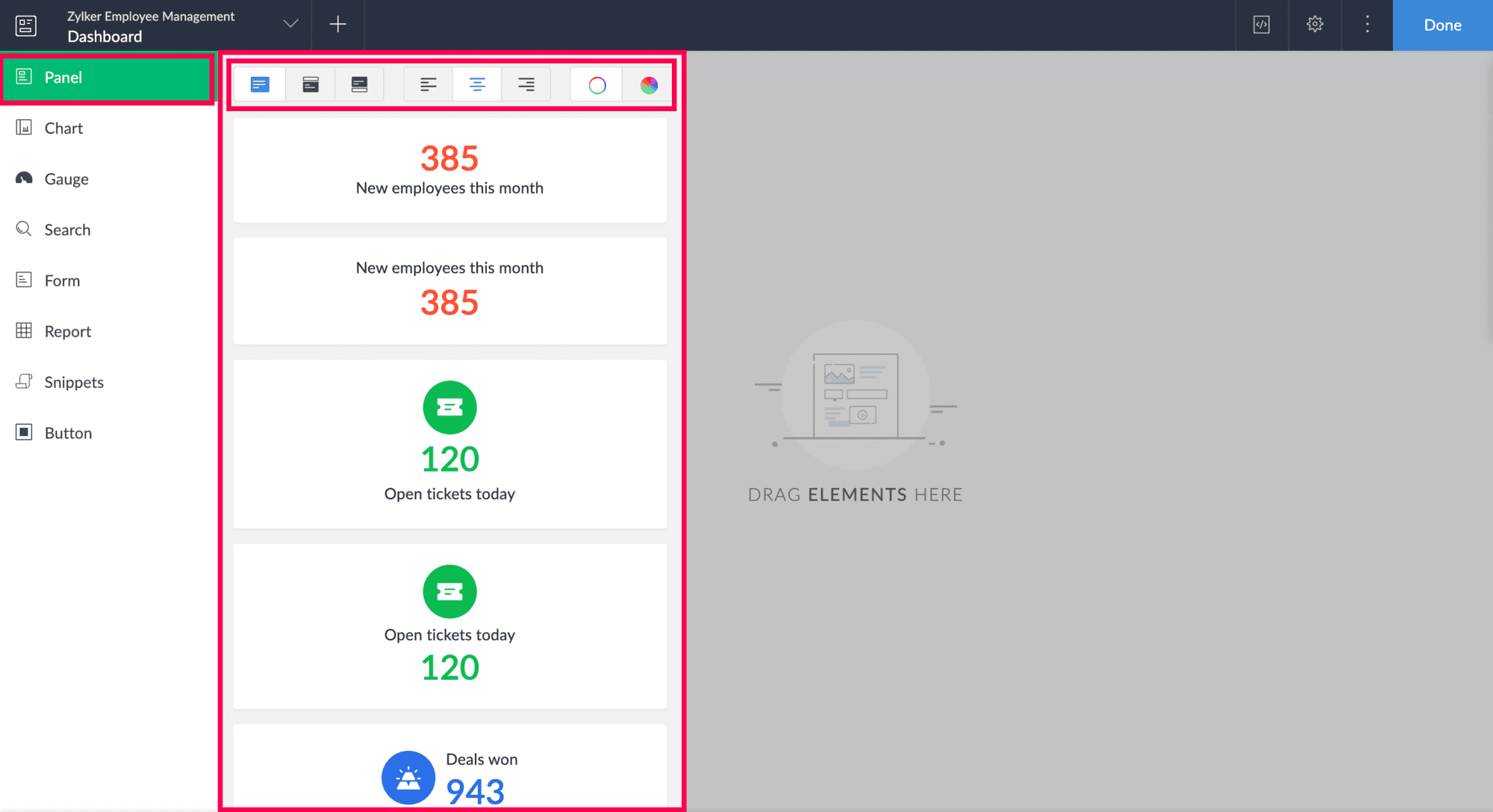Click the app pages icon at top-left
The image size is (1493, 812).
(x=26, y=25)
